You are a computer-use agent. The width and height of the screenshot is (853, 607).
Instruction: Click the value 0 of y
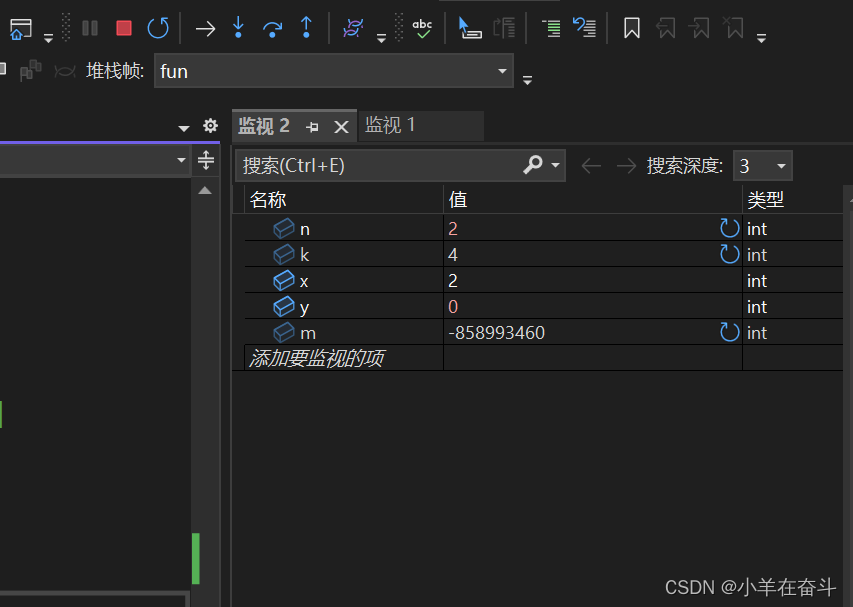(x=453, y=307)
